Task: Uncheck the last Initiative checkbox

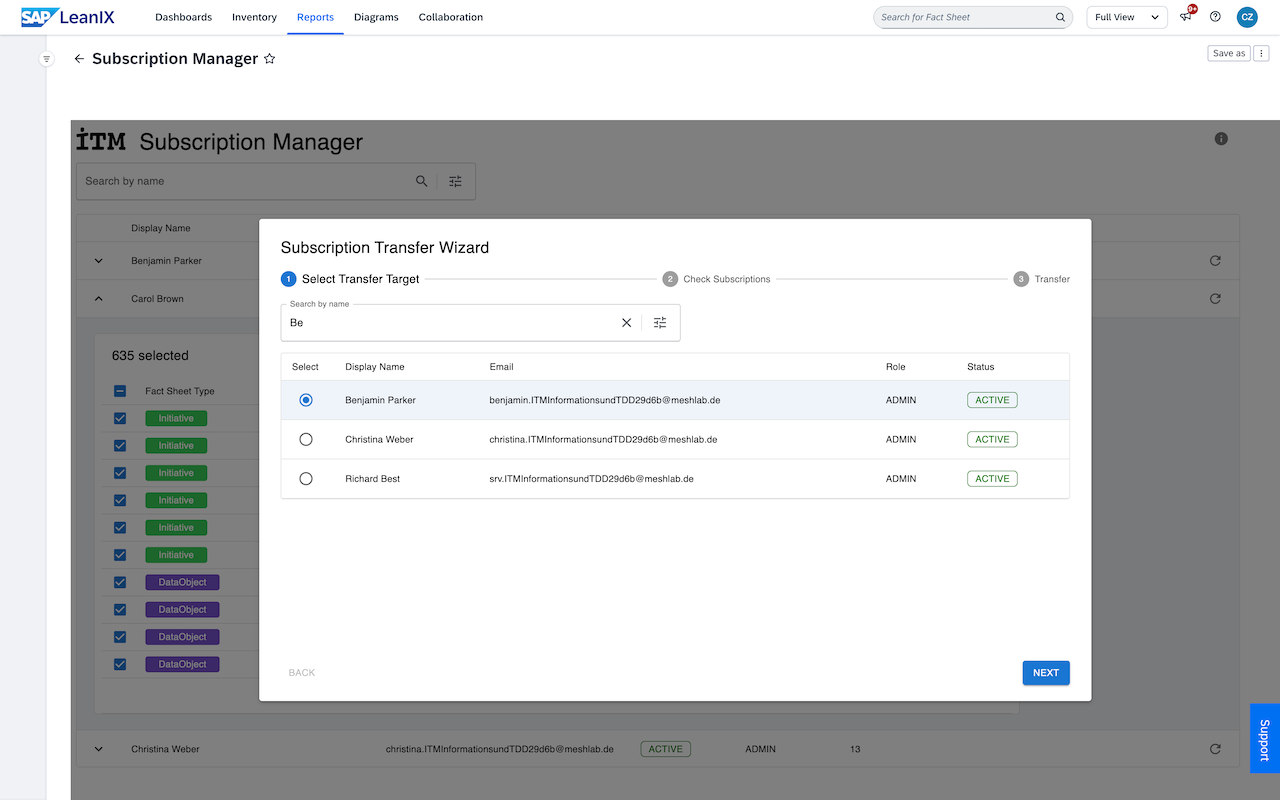Action: [x=120, y=555]
